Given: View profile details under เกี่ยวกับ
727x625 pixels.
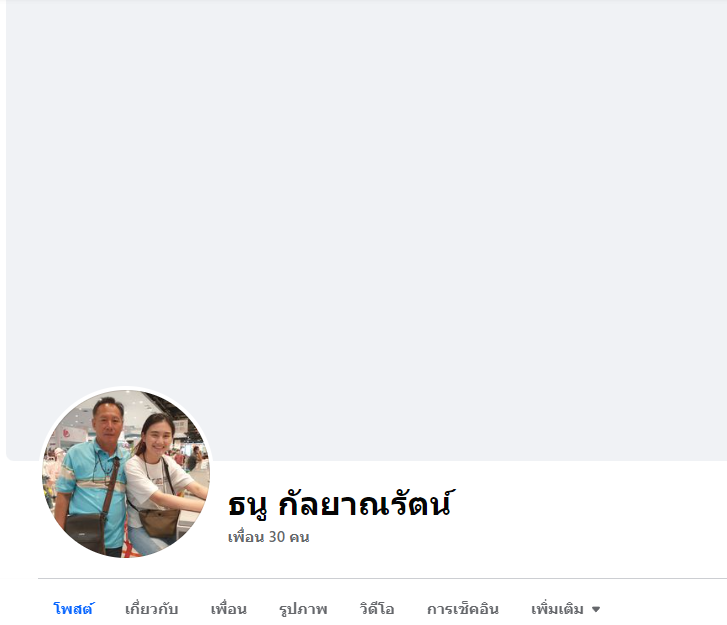Looking at the screenshot, I should [151, 608].
